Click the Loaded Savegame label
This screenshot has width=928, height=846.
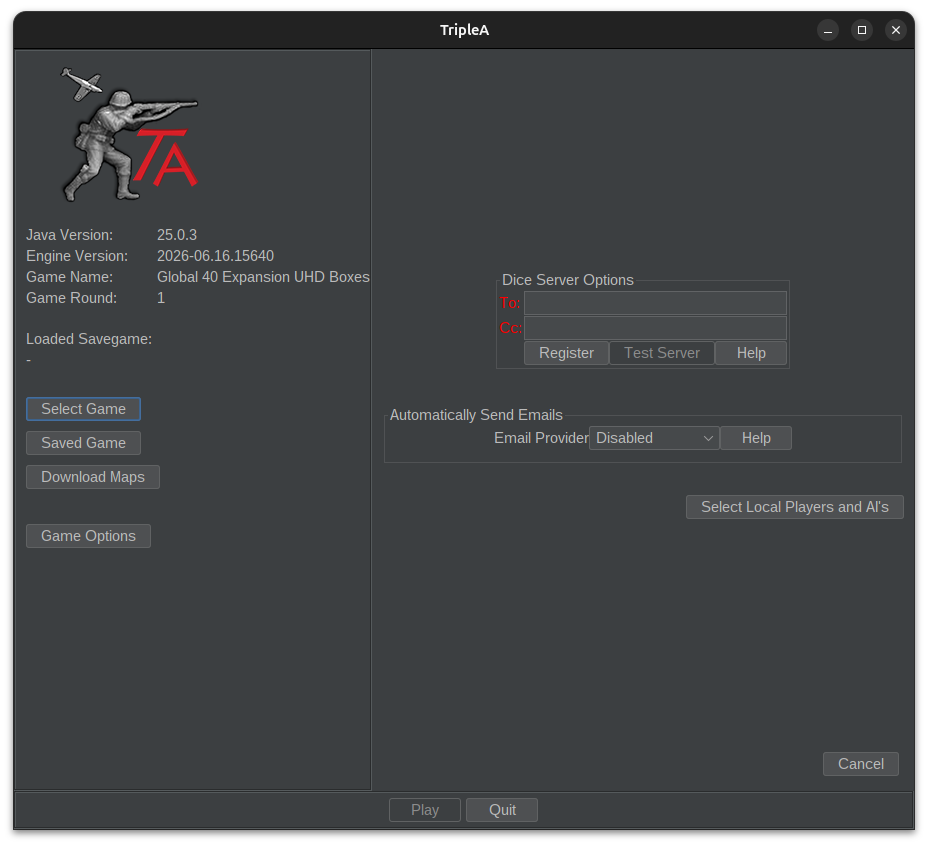tap(89, 339)
